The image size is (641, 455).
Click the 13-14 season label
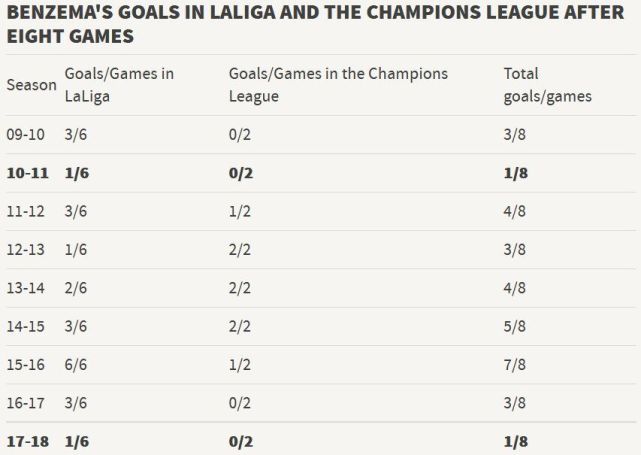coord(26,288)
